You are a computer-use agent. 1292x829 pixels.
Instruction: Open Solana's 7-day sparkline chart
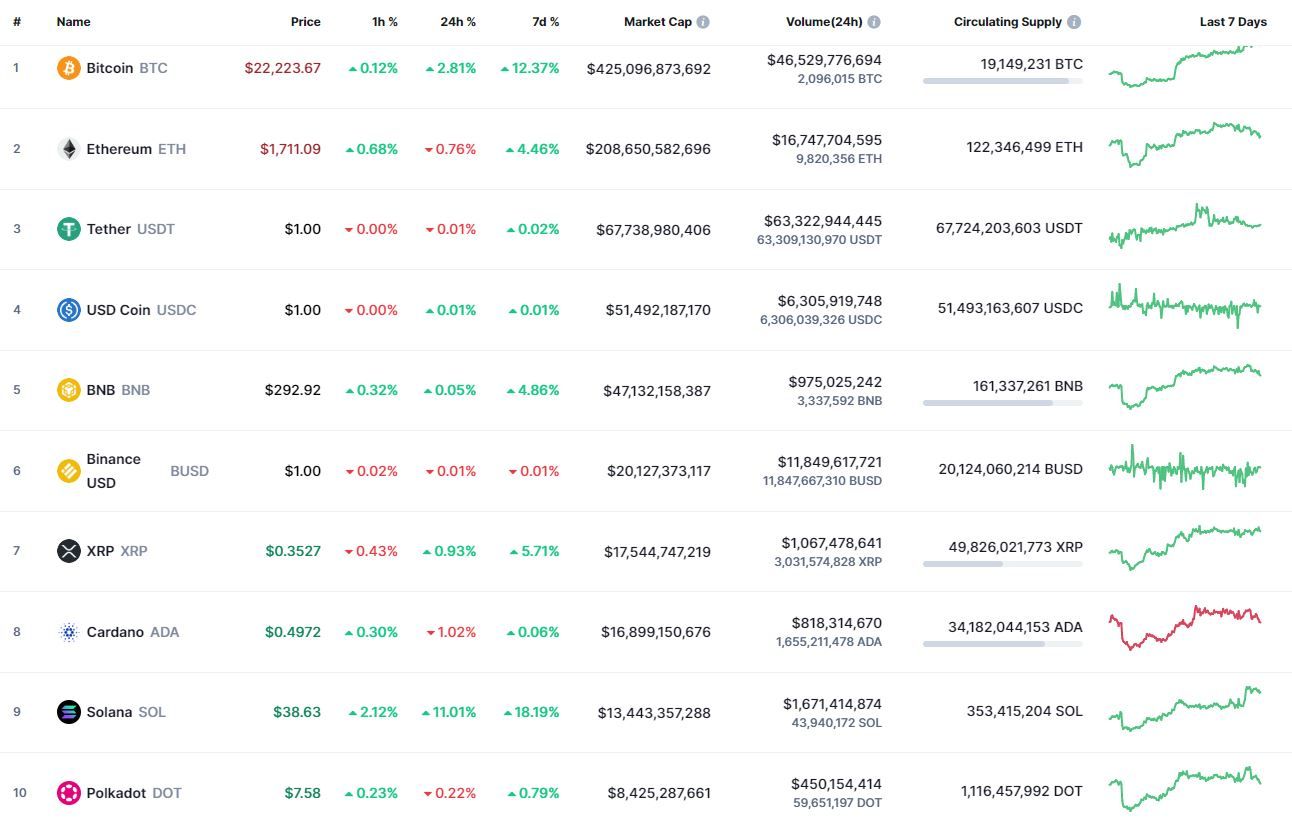pos(1185,708)
